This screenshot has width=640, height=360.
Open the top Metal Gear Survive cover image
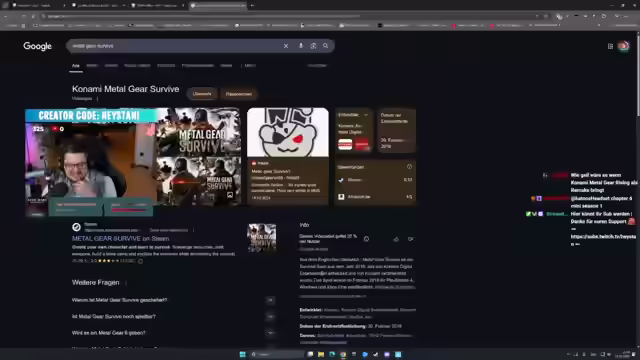click(x=199, y=133)
